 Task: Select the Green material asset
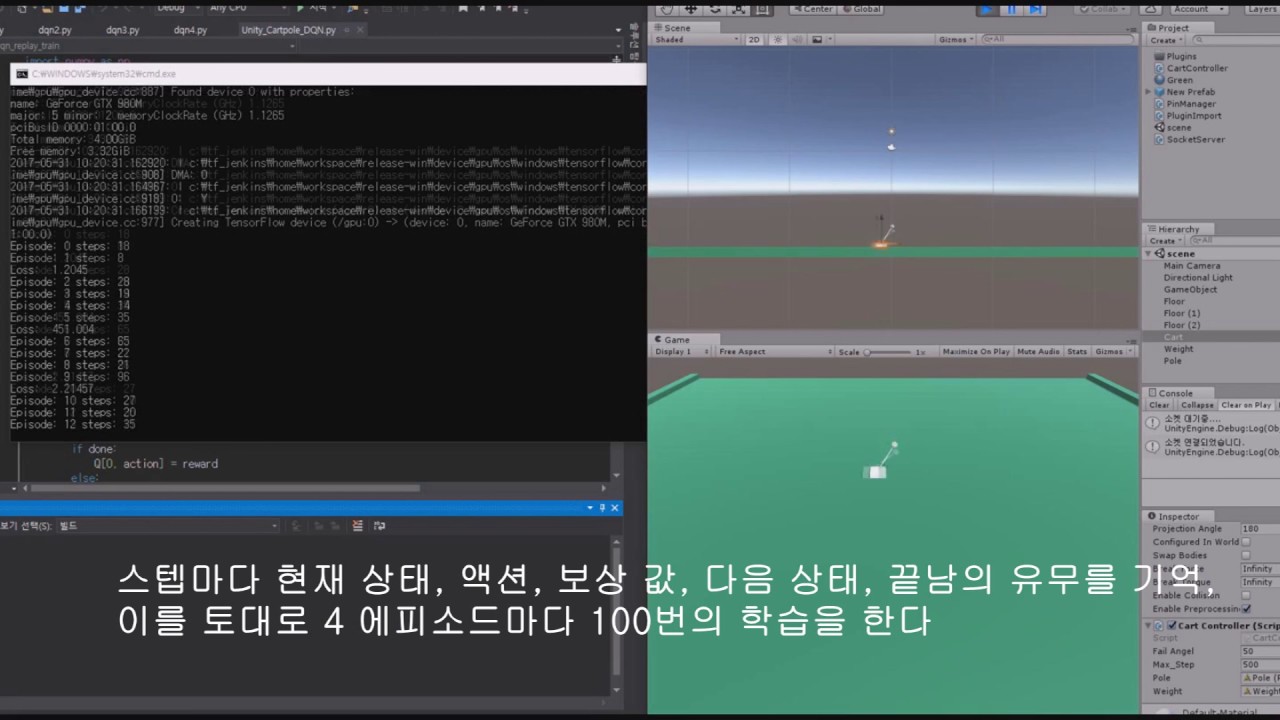point(1179,80)
